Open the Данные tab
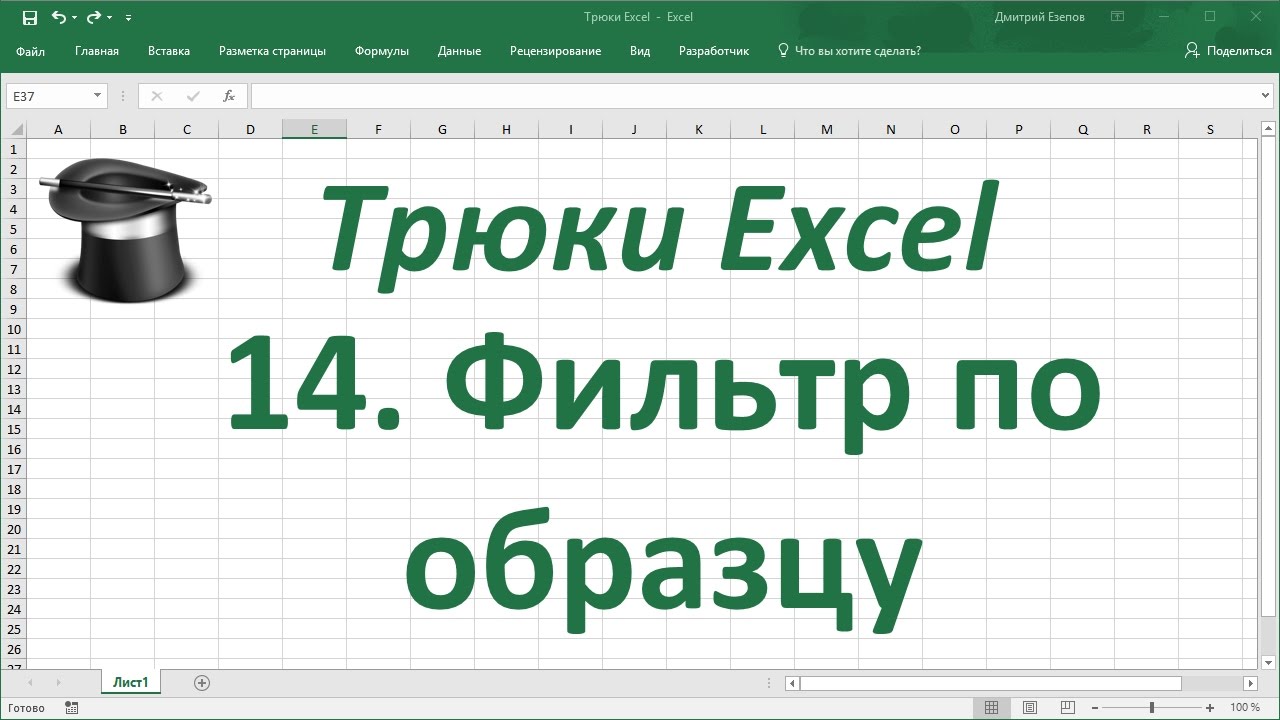Screen dimensions: 1280x720 point(459,51)
